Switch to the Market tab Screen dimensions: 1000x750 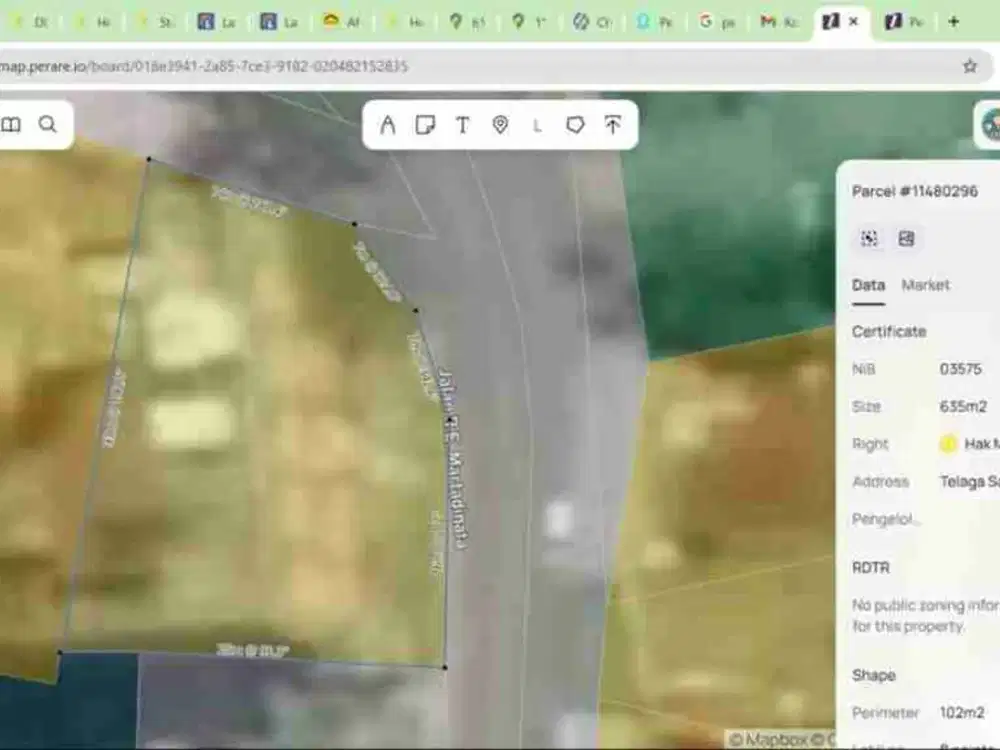925,285
